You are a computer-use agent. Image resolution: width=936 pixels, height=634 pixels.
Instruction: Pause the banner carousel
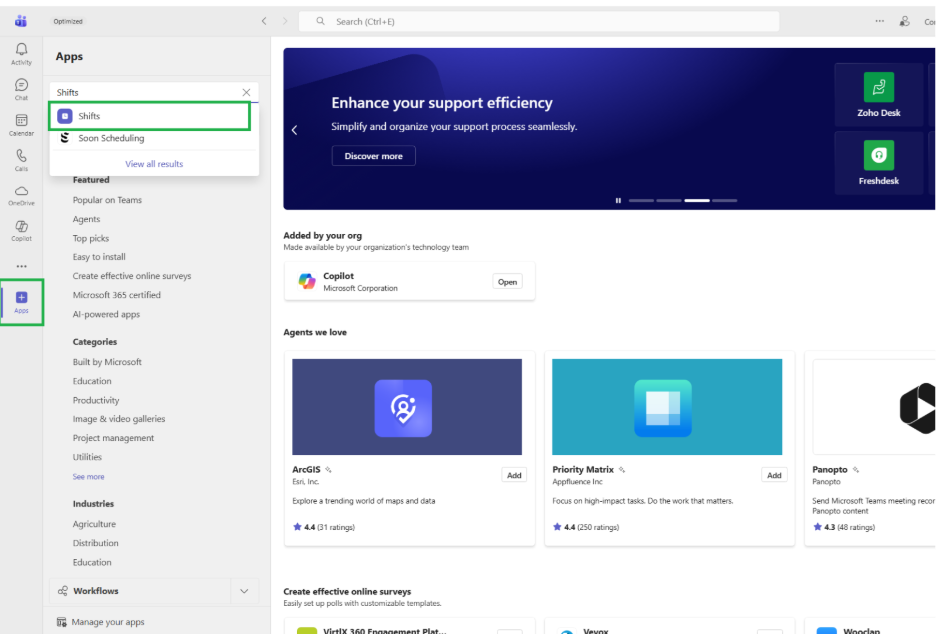618,201
